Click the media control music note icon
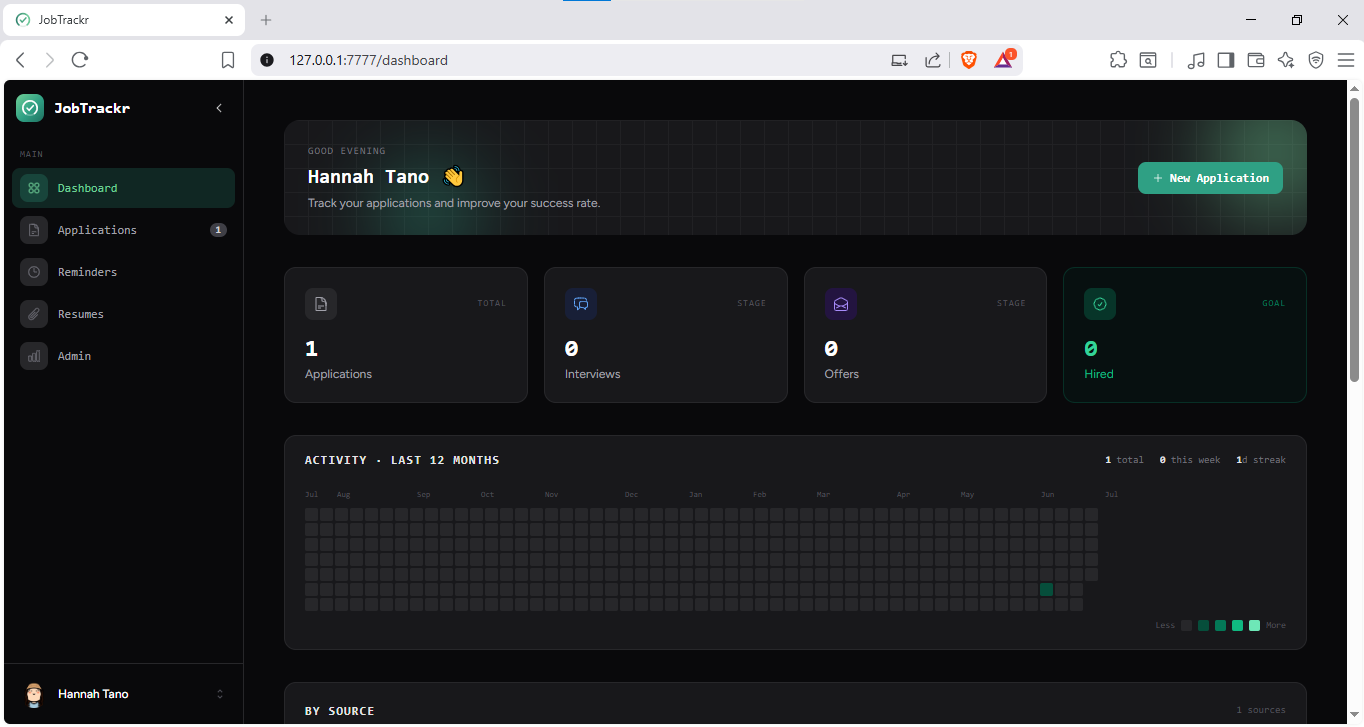Image resolution: width=1364 pixels, height=727 pixels. 1195,60
